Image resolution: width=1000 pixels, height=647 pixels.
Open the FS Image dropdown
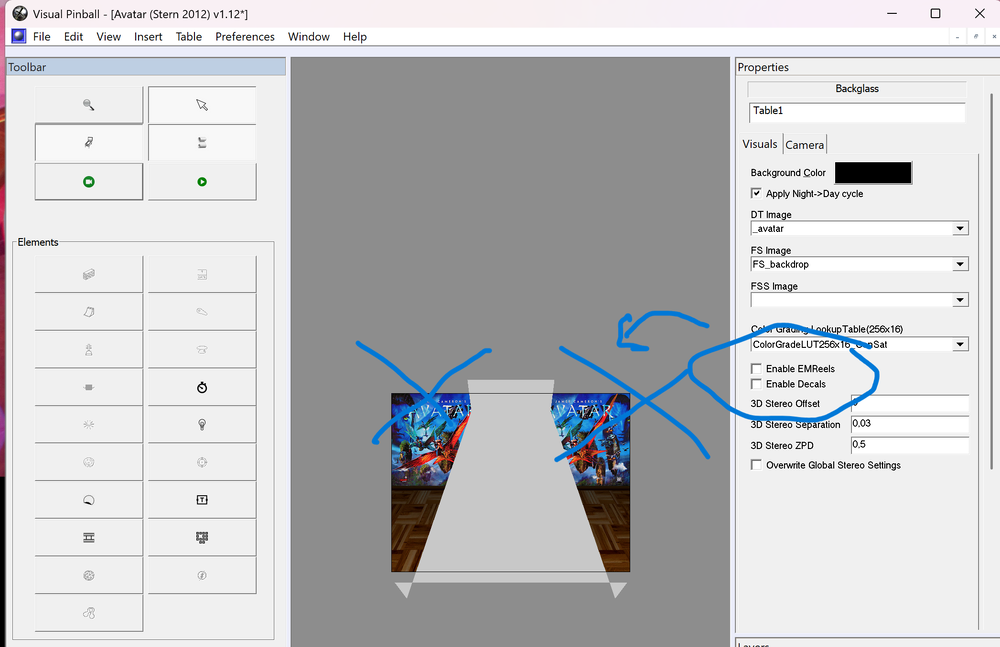[960, 264]
